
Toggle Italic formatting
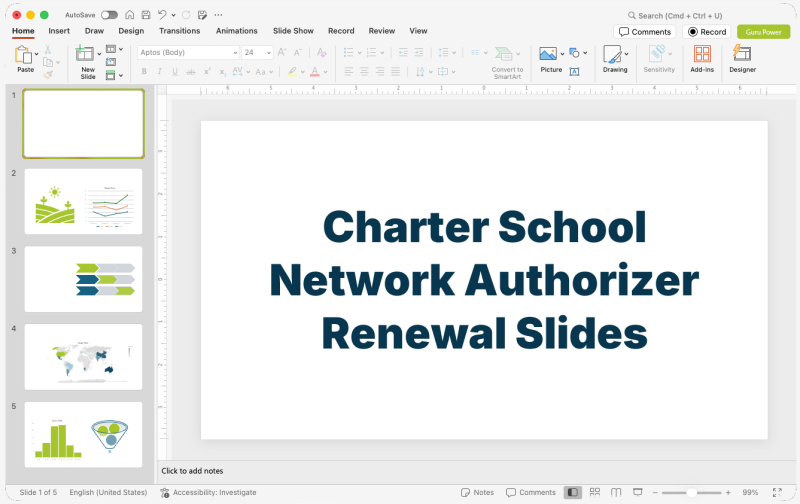click(160, 72)
